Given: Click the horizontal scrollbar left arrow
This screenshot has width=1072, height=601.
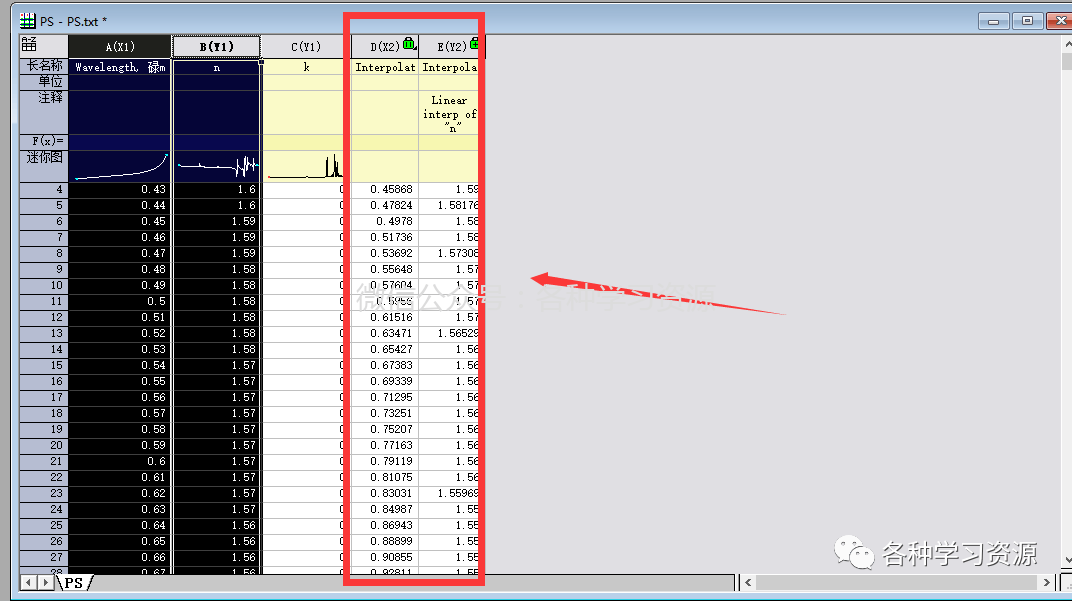Looking at the screenshot, I should 746,582.
